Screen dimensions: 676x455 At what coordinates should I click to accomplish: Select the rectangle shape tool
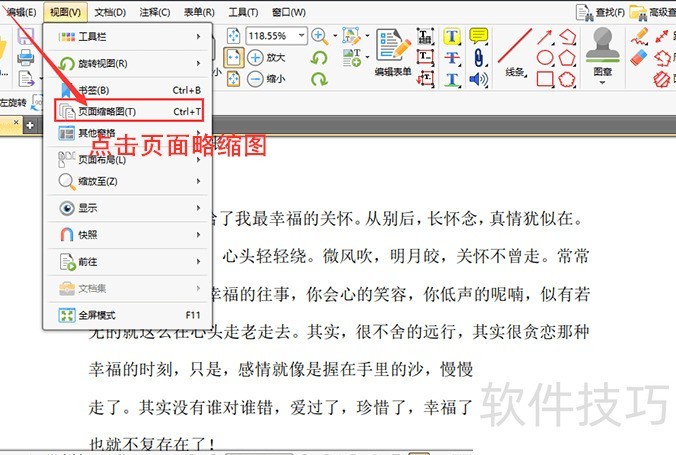point(545,79)
